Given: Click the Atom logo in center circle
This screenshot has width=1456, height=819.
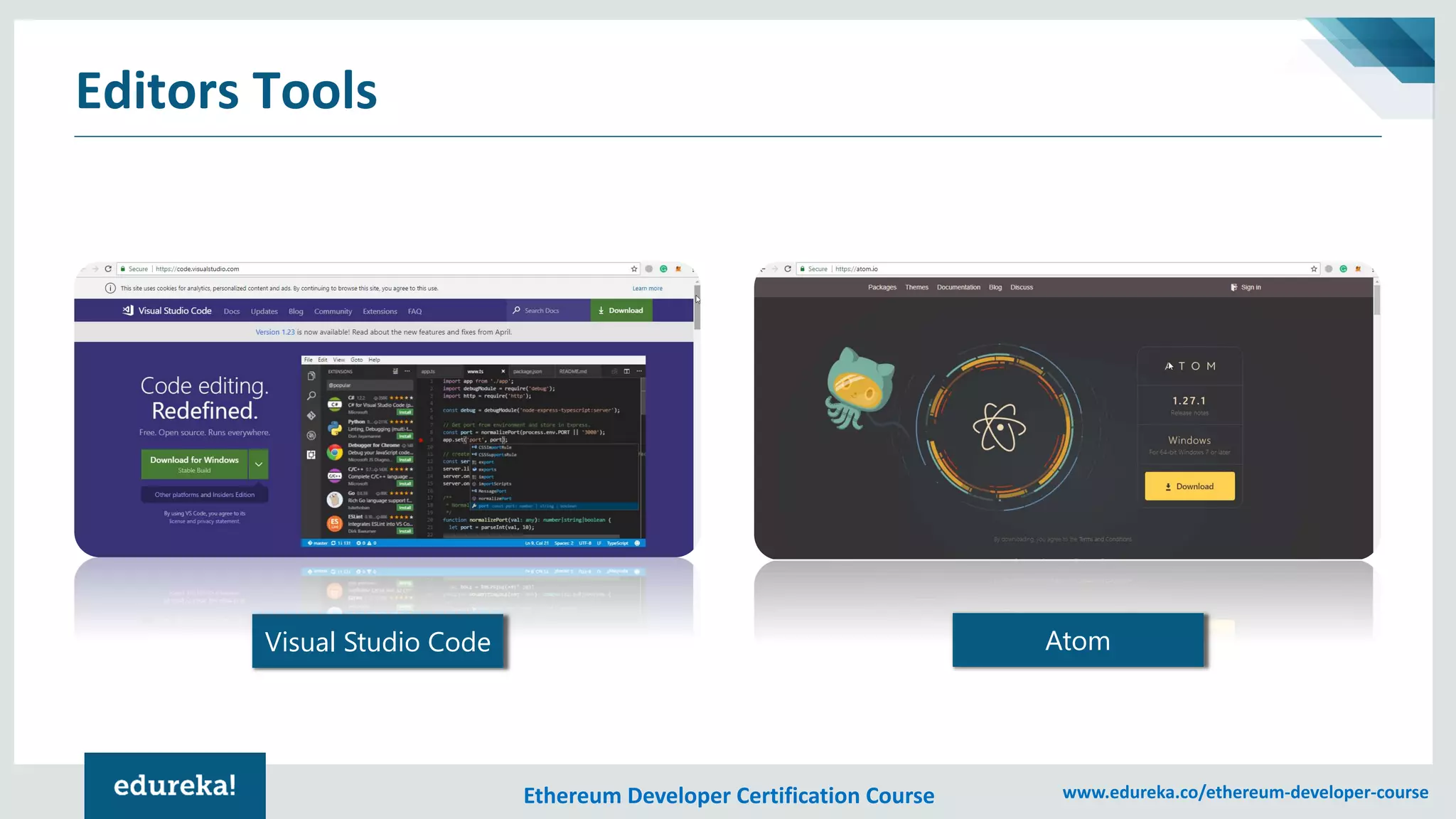Looking at the screenshot, I should tap(999, 427).
